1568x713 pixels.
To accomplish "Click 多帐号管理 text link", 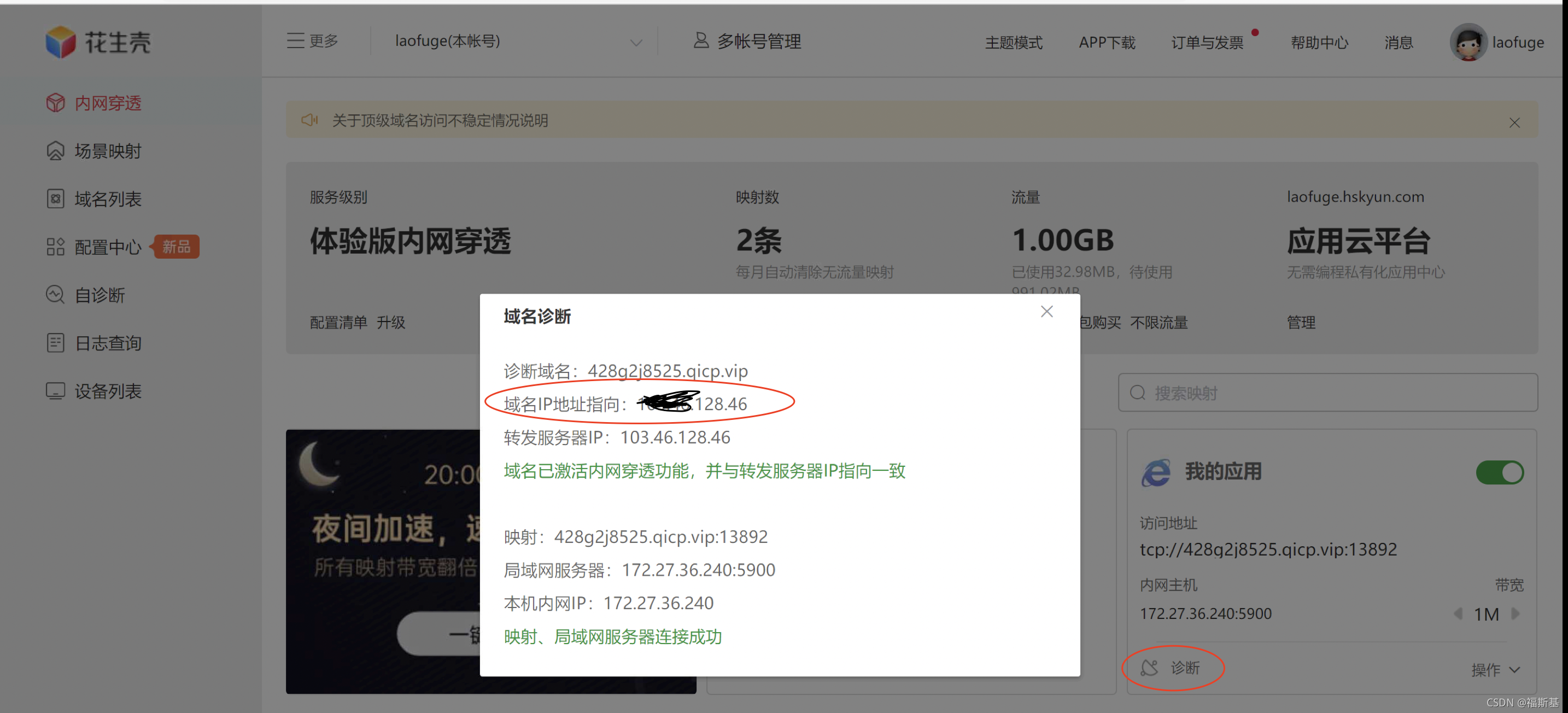I will pos(758,42).
